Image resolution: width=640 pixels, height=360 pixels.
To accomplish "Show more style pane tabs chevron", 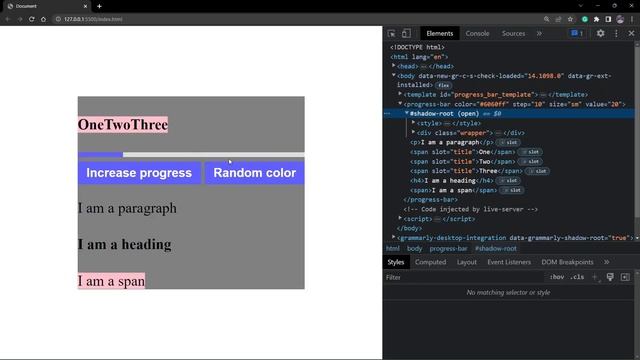I will pos(607,262).
